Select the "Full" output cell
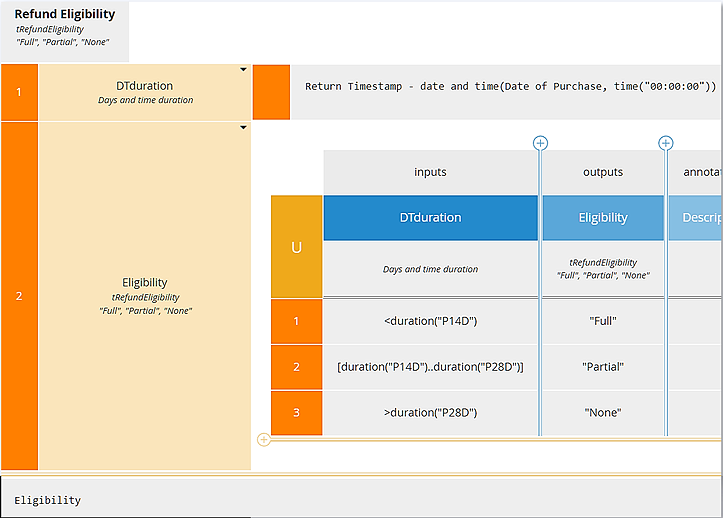Screen dimensions: 723x518 [603, 321]
